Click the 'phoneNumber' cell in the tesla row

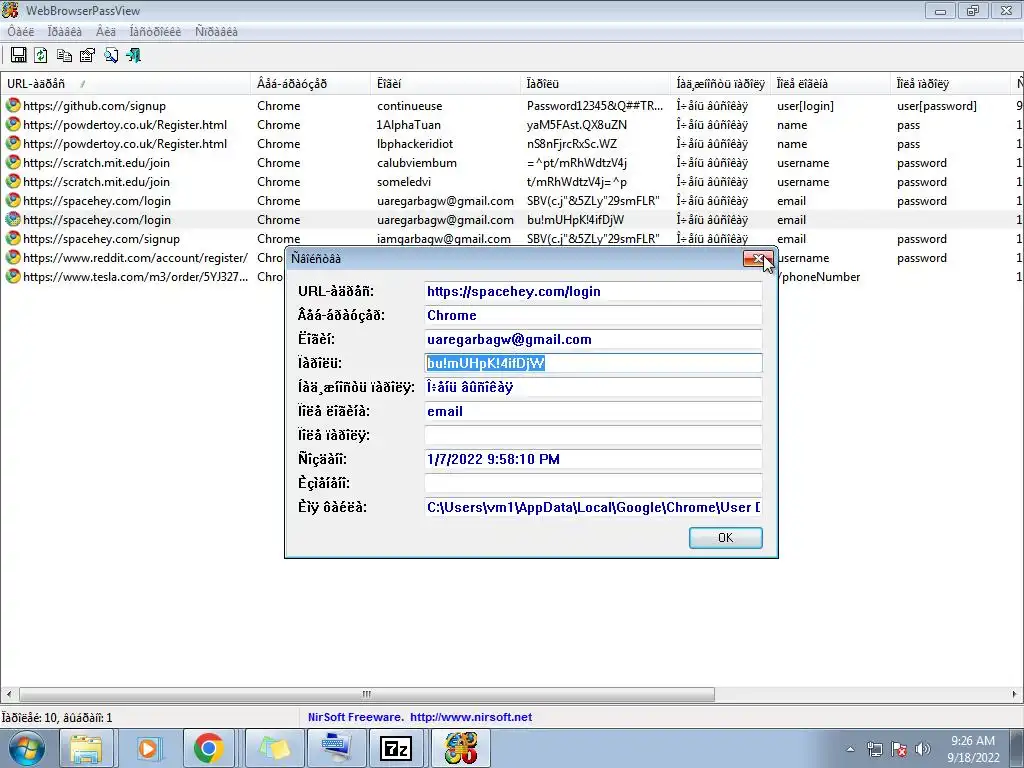click(820, 277)
